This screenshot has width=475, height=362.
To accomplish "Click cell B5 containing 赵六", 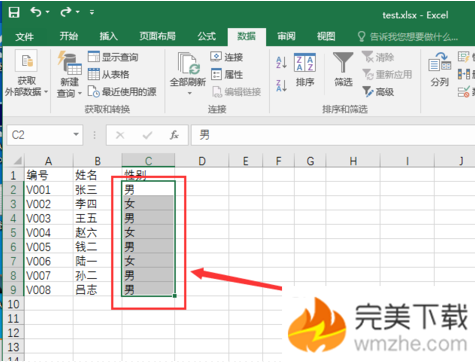I will pos(97,232).
